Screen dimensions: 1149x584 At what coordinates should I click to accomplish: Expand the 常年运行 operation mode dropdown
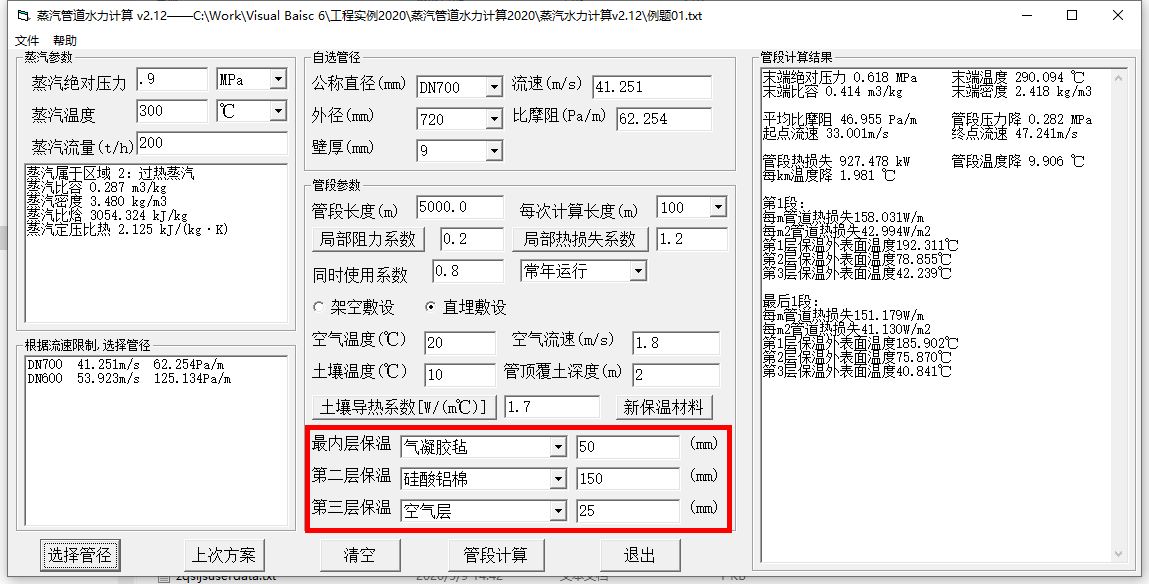tap(638, 271)
